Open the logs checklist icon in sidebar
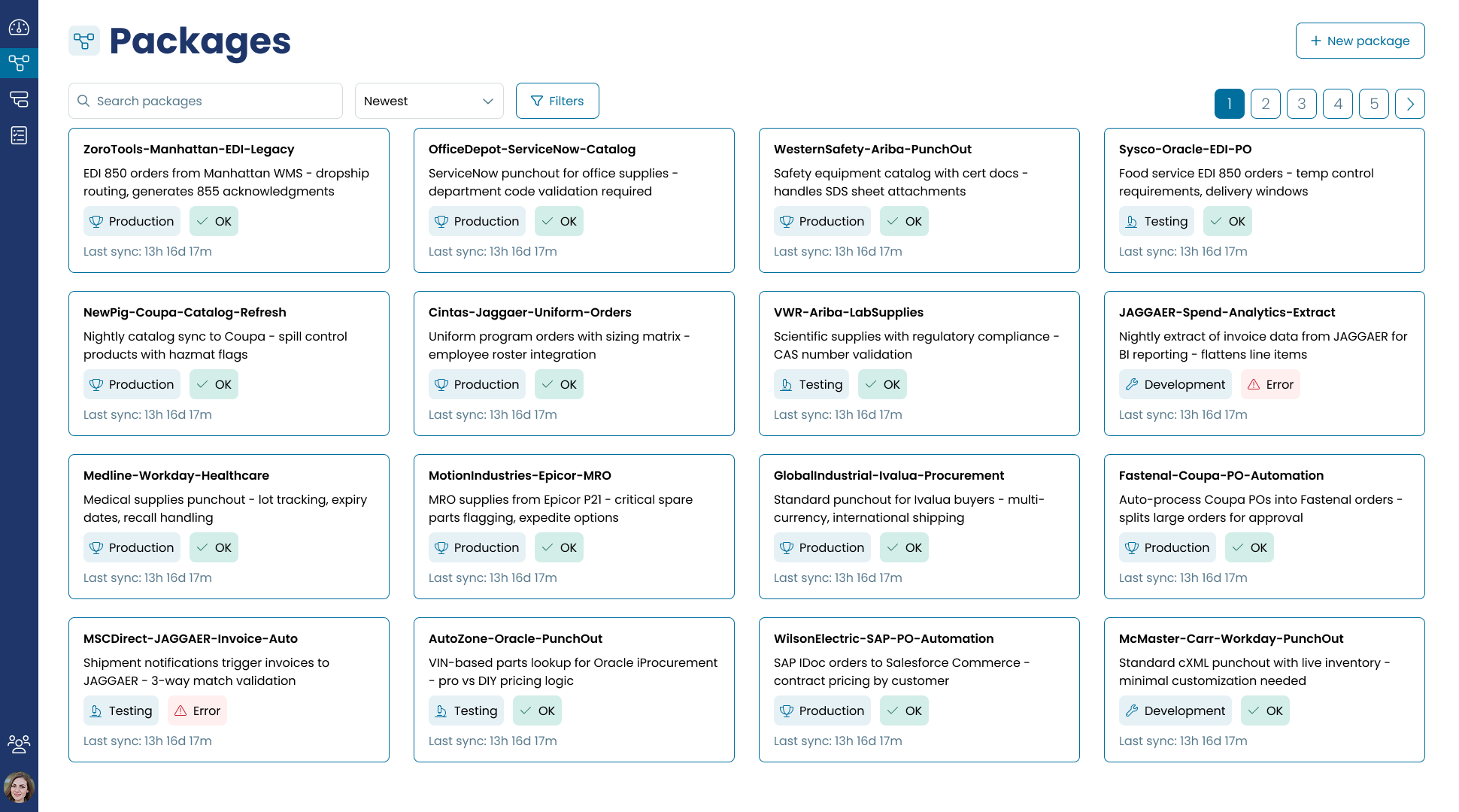The image size is (1459, 812). point(19,135)
